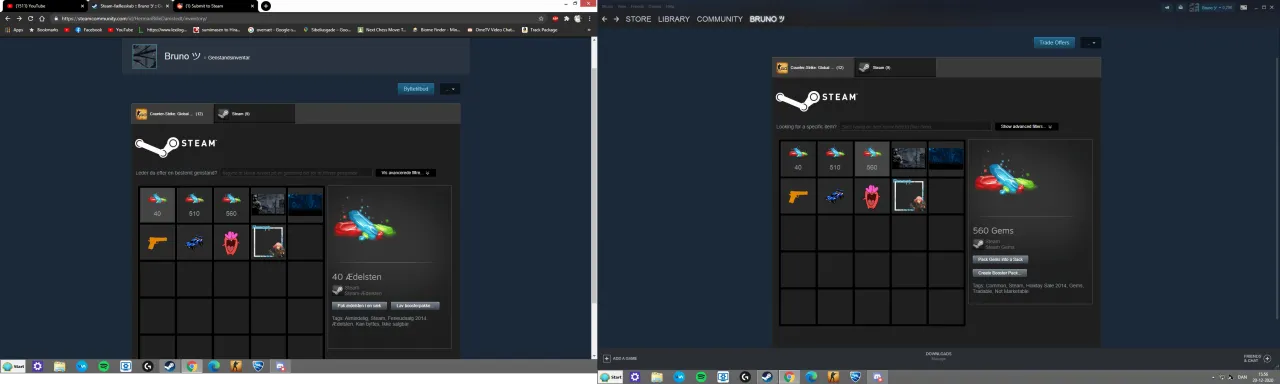1280x384 pixels.
Task: Select the 510 gems item in browser inventory
Action: pos(194,204)
